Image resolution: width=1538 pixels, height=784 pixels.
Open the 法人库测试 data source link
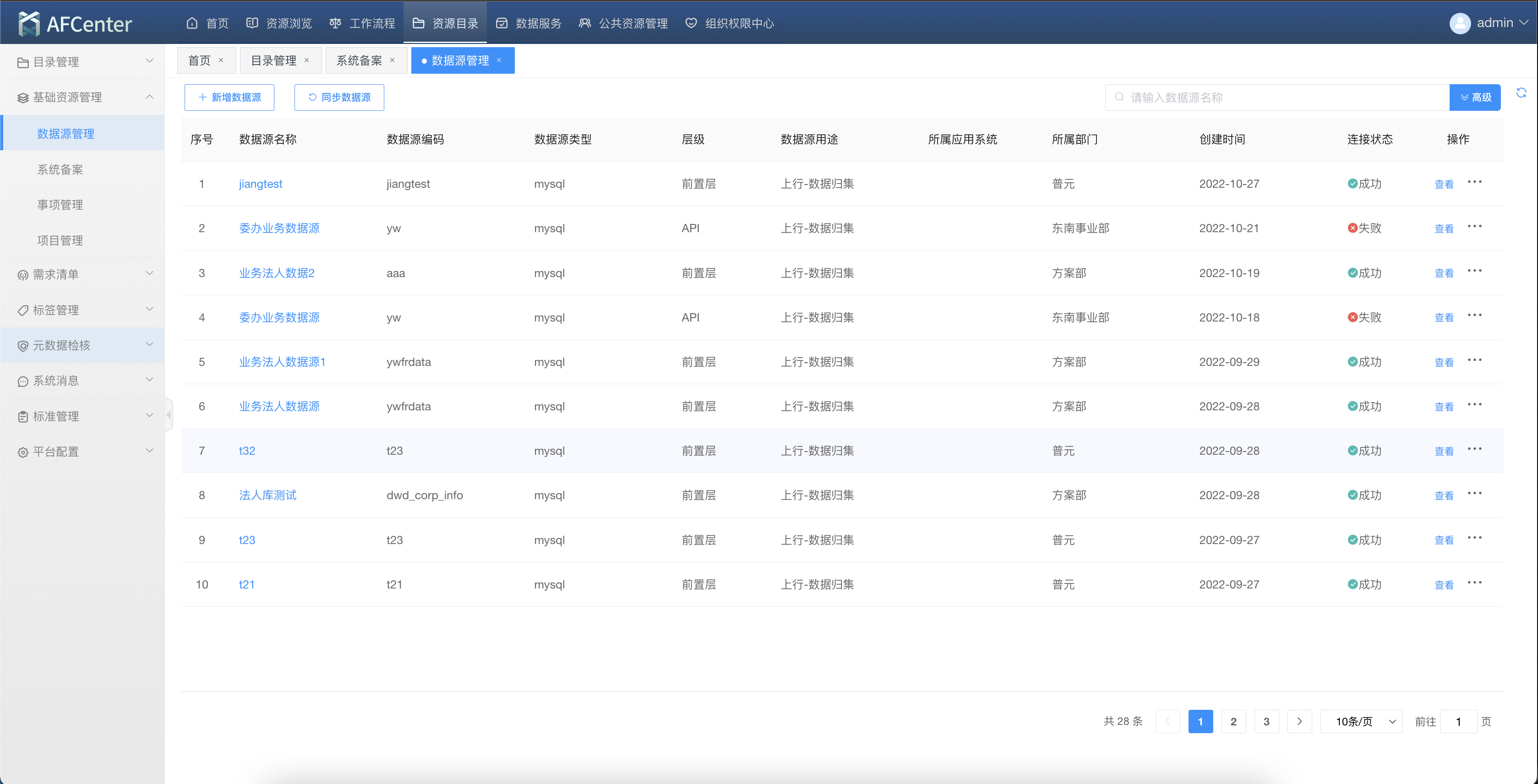267,495
